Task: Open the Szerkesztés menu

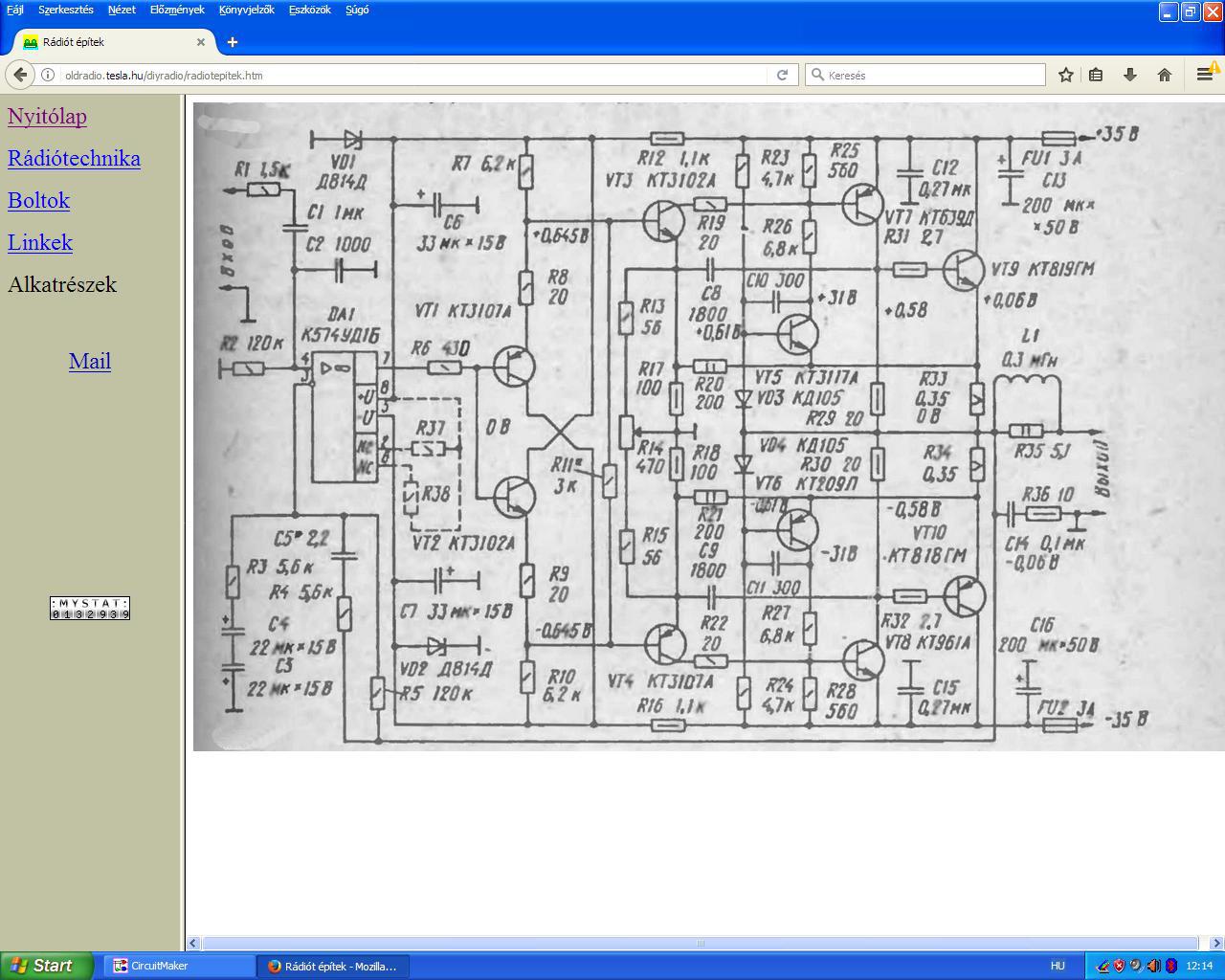Action: click(x=66, y=10)
